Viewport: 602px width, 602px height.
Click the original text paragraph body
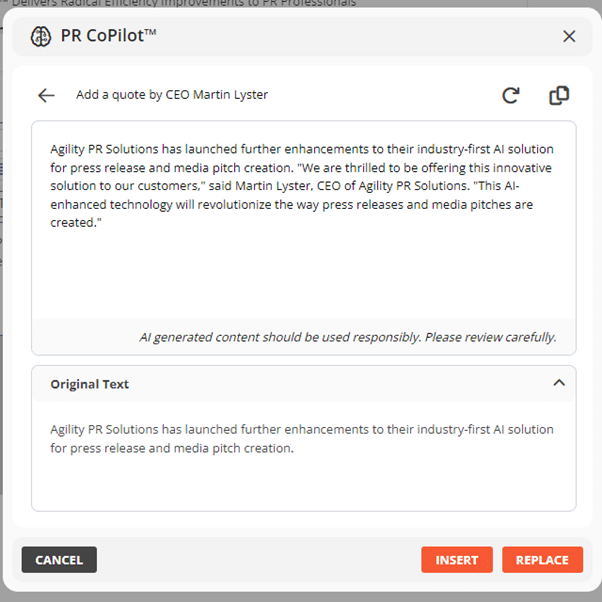click(x=301, y=438)
